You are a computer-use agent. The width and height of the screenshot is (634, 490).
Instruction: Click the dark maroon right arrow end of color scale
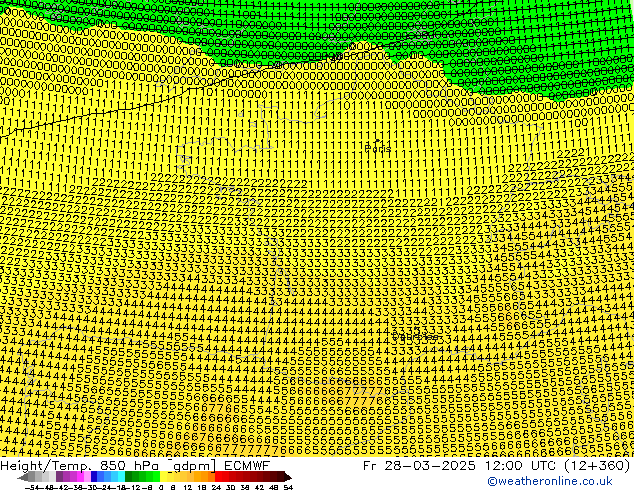click(x=288, y=477)
